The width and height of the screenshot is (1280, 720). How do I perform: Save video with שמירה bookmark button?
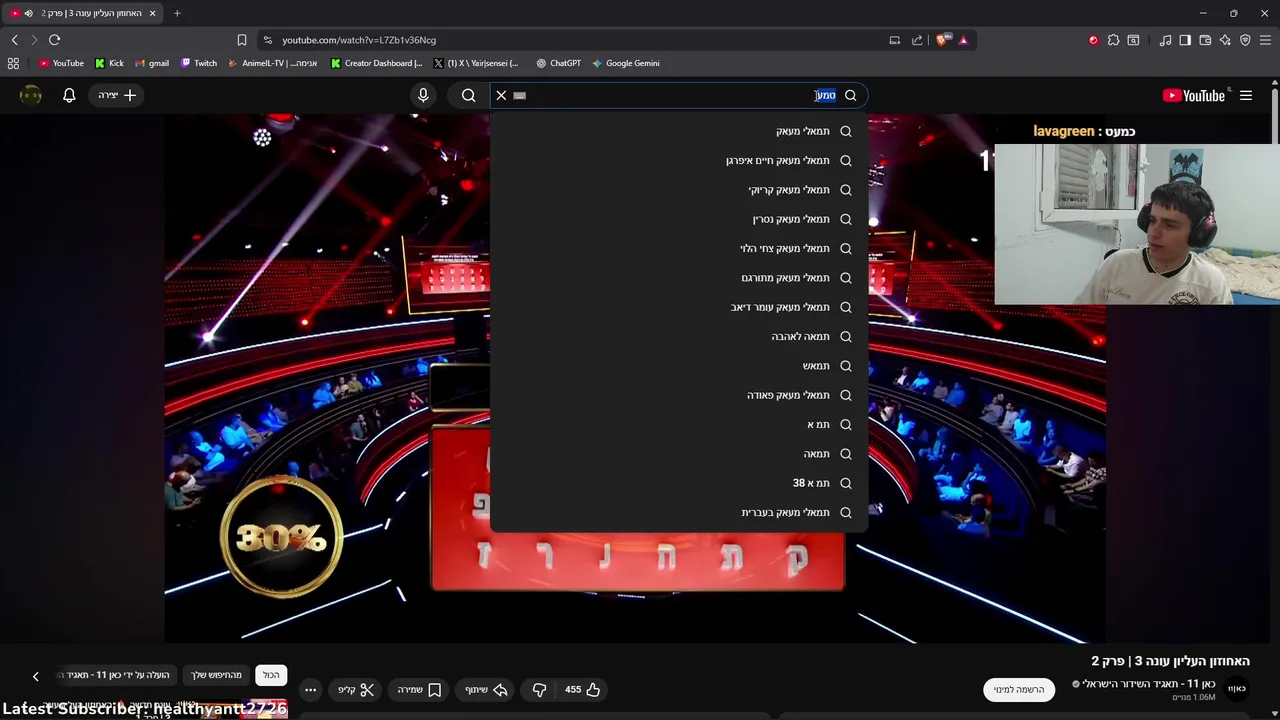[x=420, y=690]
